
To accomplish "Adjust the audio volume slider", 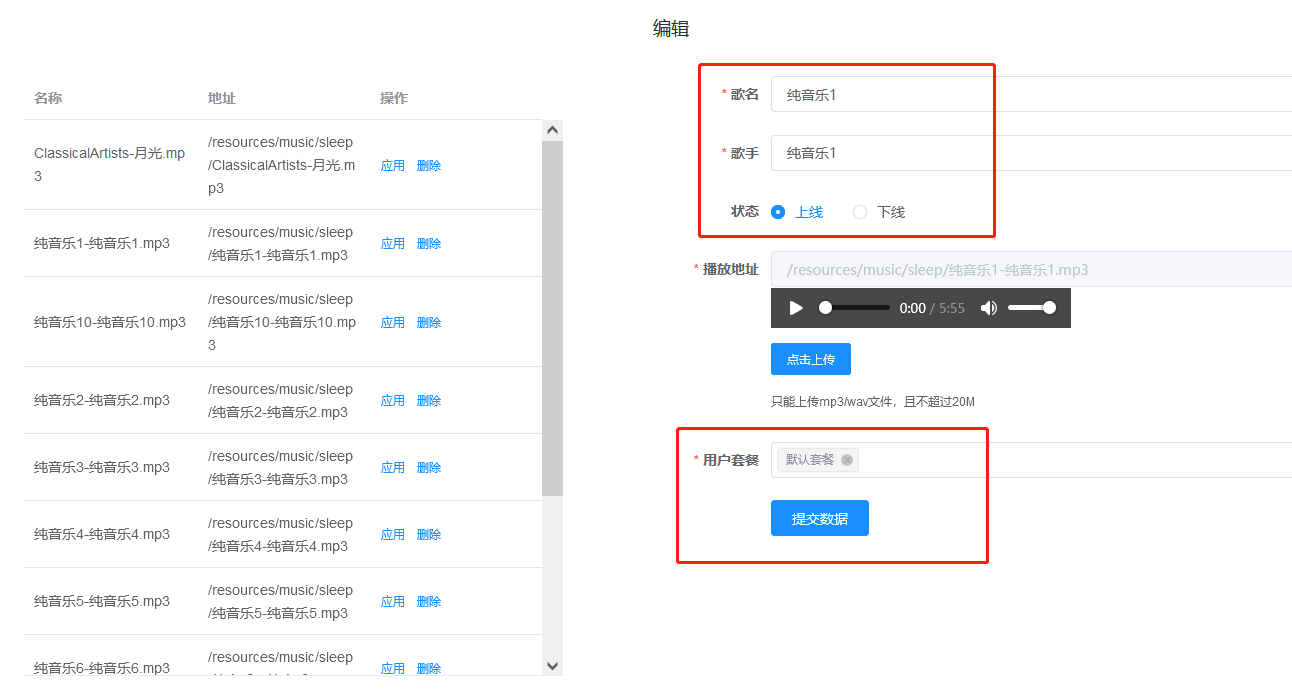I will point(1032,308).
